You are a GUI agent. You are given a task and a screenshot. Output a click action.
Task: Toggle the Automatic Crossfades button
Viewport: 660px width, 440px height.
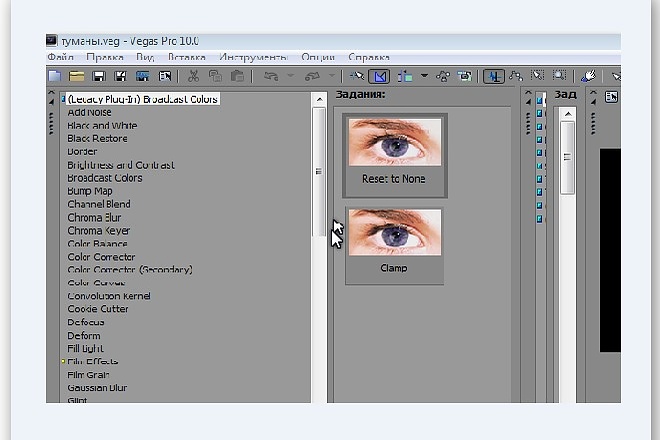pyautogui.click(x=379, y=76)
